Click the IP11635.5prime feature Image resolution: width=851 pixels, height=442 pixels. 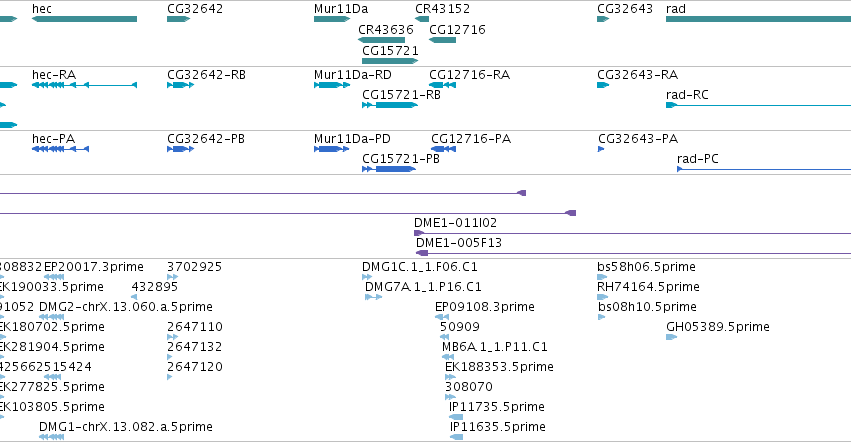(456, 437)
